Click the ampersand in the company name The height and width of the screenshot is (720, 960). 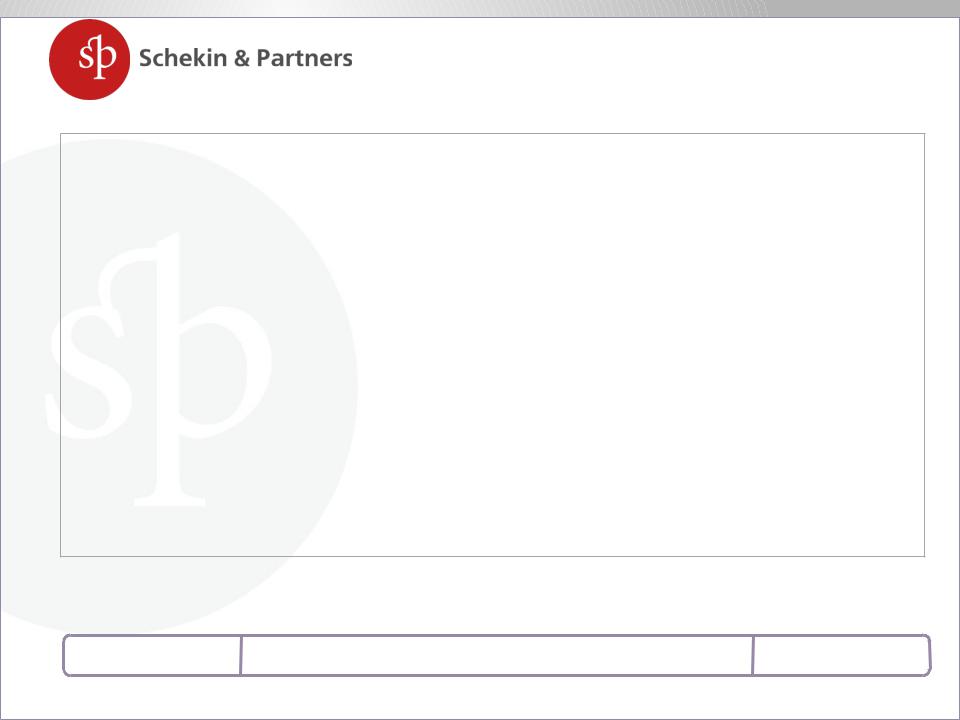(242, 59)
